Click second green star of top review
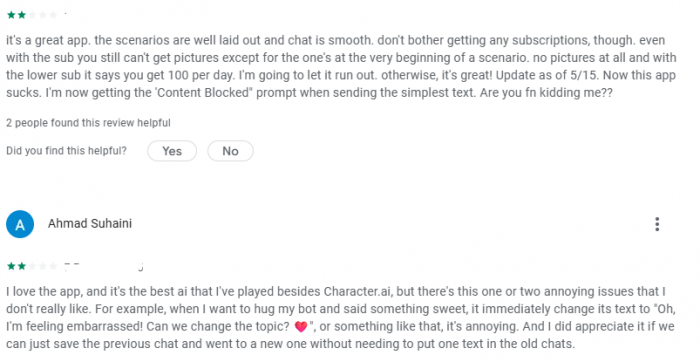The height and width of the screenshot is (362, 700). pyautogui.click(x=21, y=15)
